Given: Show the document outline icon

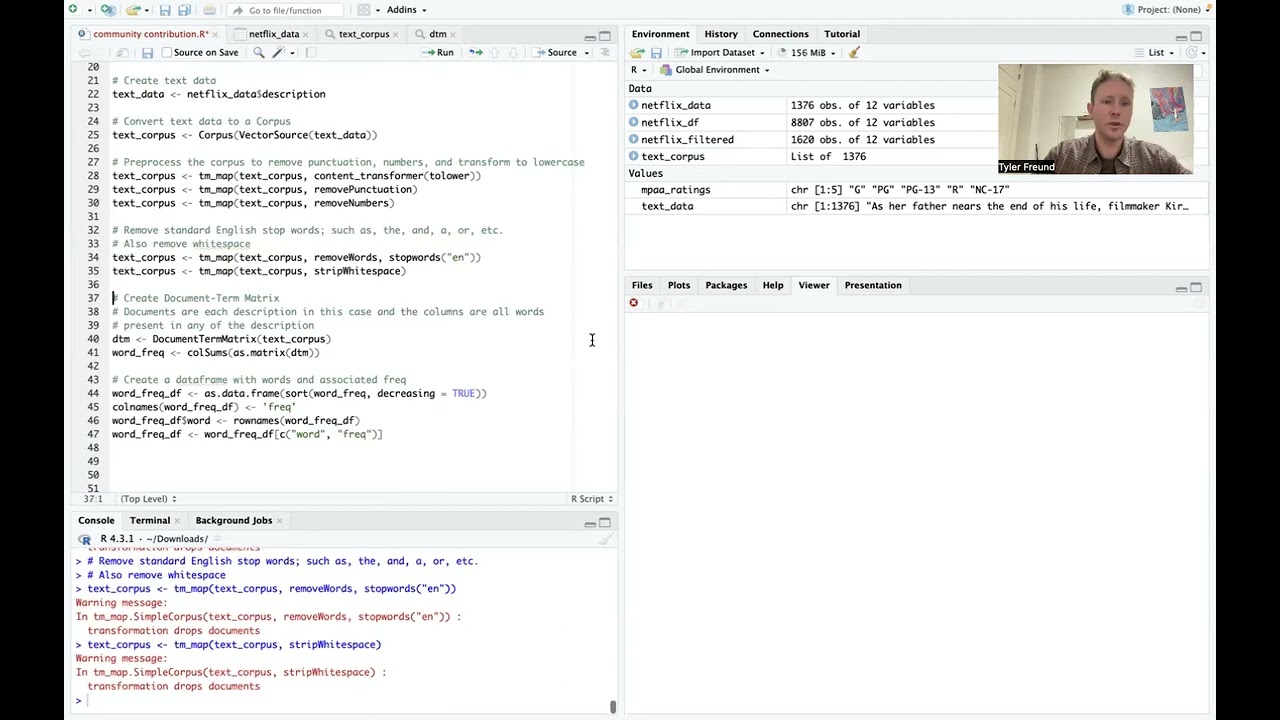Looking at the screenshot, I should 605,52.
